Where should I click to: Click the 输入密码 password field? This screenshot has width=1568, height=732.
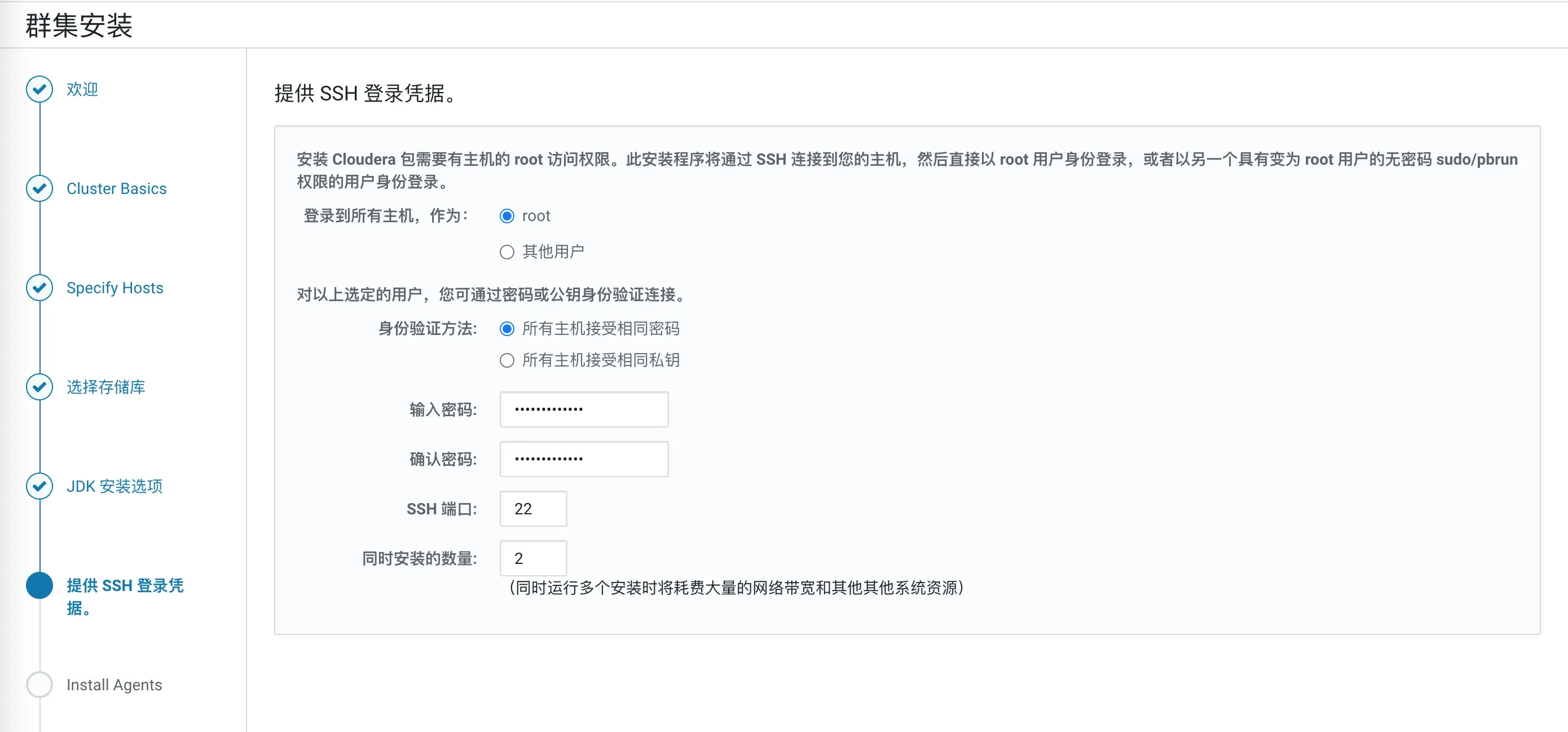[x=583, y=409]
